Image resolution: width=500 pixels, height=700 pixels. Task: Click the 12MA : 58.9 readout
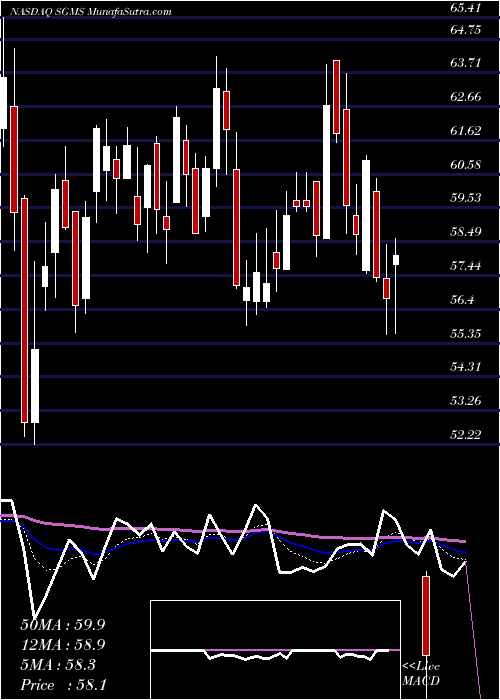pos(63,645)
